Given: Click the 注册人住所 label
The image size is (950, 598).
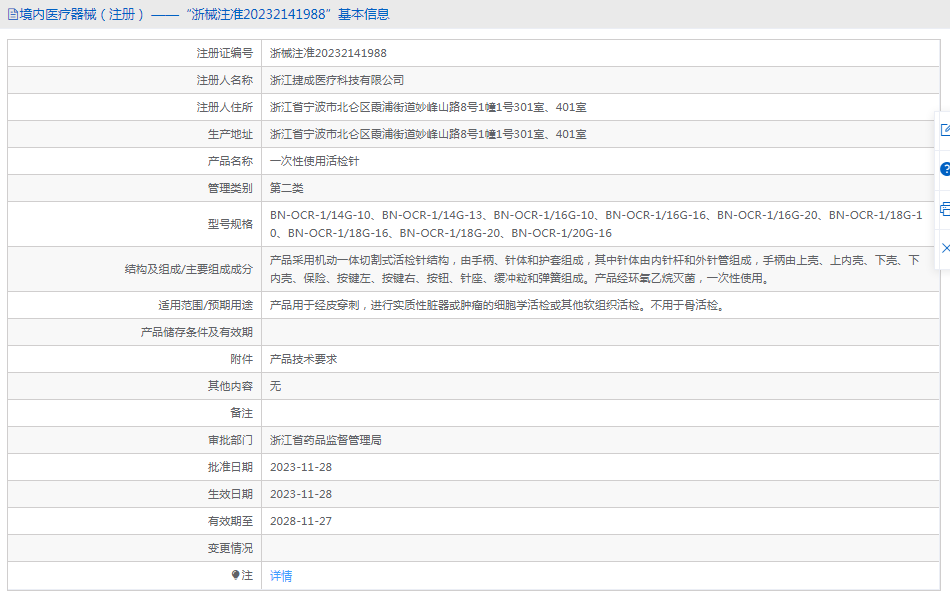Looking at the screenshot, I should (224, 107).
